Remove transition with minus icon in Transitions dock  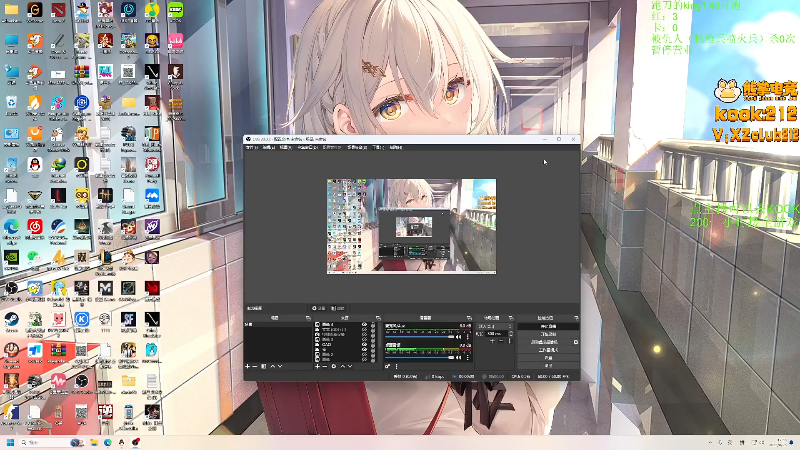tap(501, 341)
